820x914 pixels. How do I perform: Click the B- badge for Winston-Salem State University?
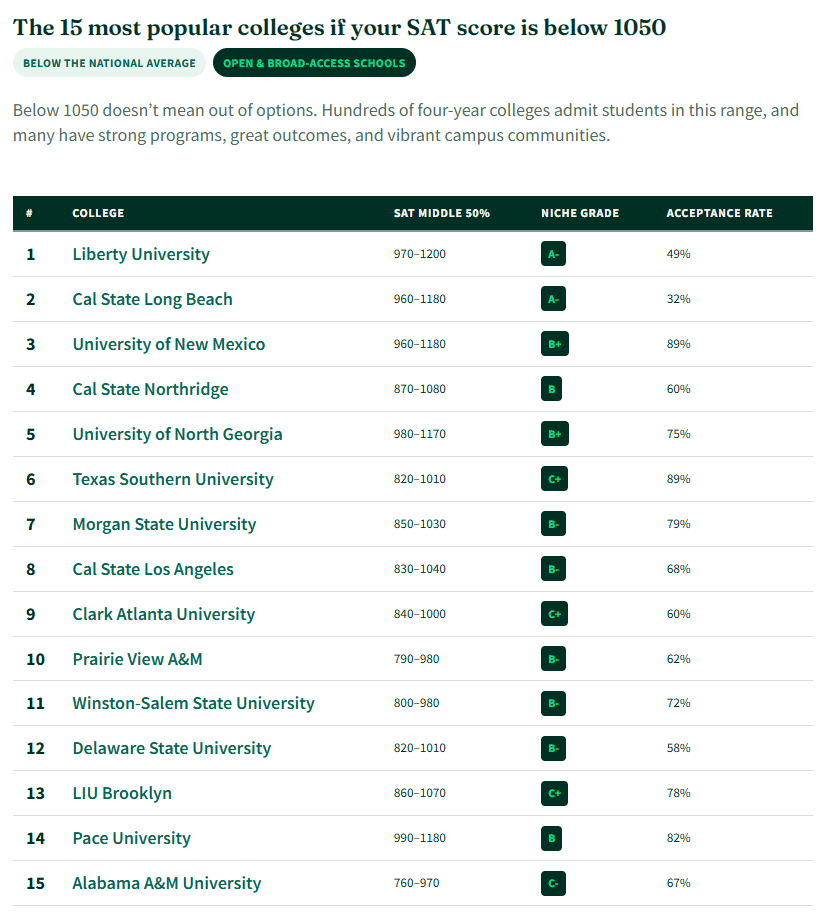click(553, 703)
